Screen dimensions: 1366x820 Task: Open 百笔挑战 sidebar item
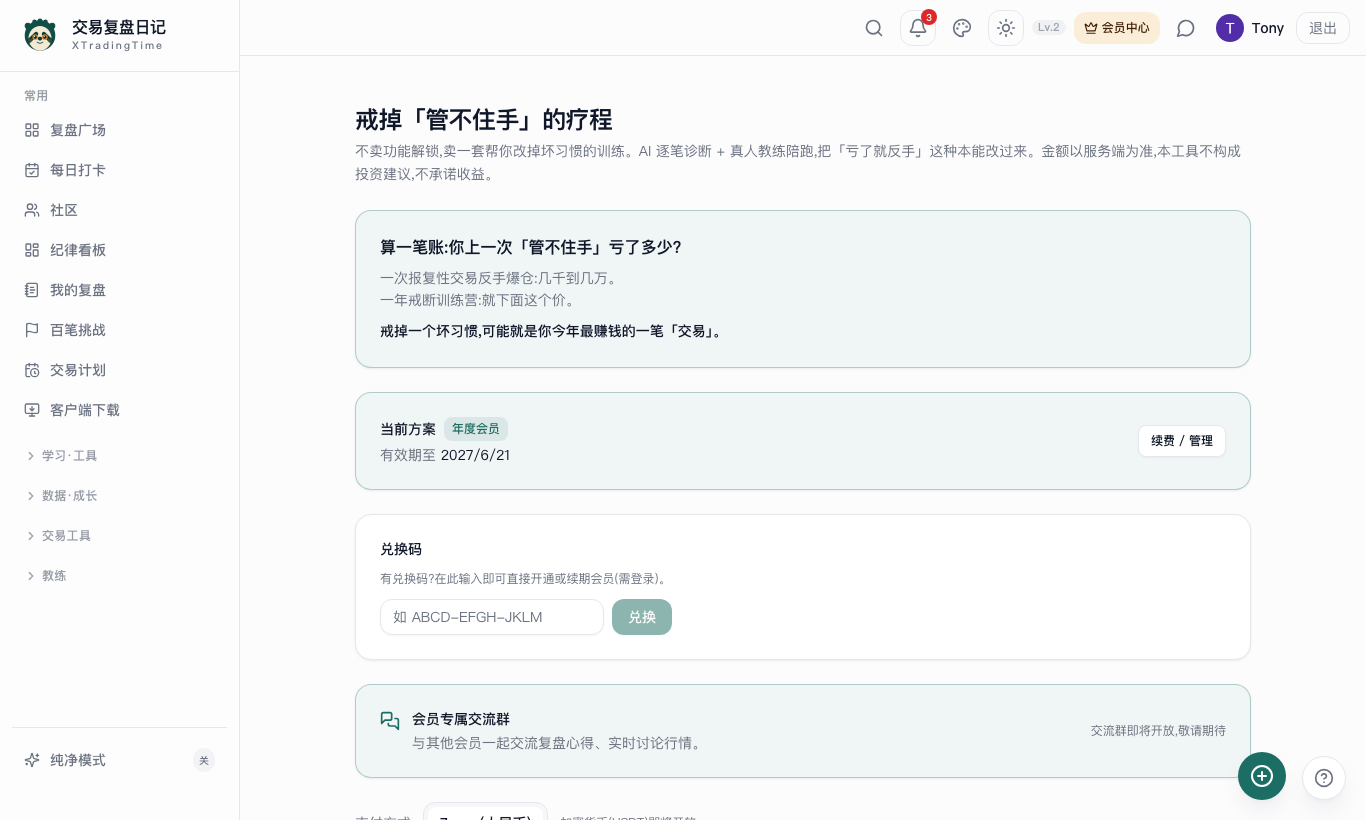[x=120, y=330]
